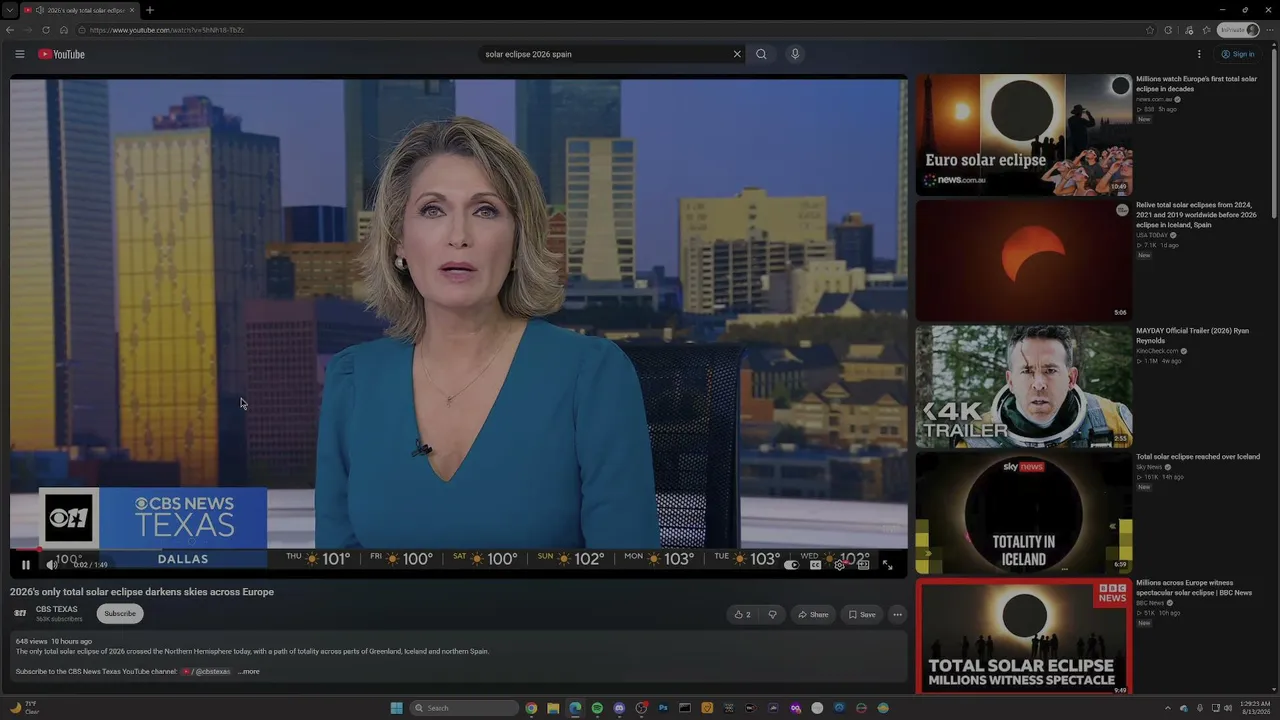This screenshot has width=1280, height=720.
Task: Like the video
Action: 742,614
